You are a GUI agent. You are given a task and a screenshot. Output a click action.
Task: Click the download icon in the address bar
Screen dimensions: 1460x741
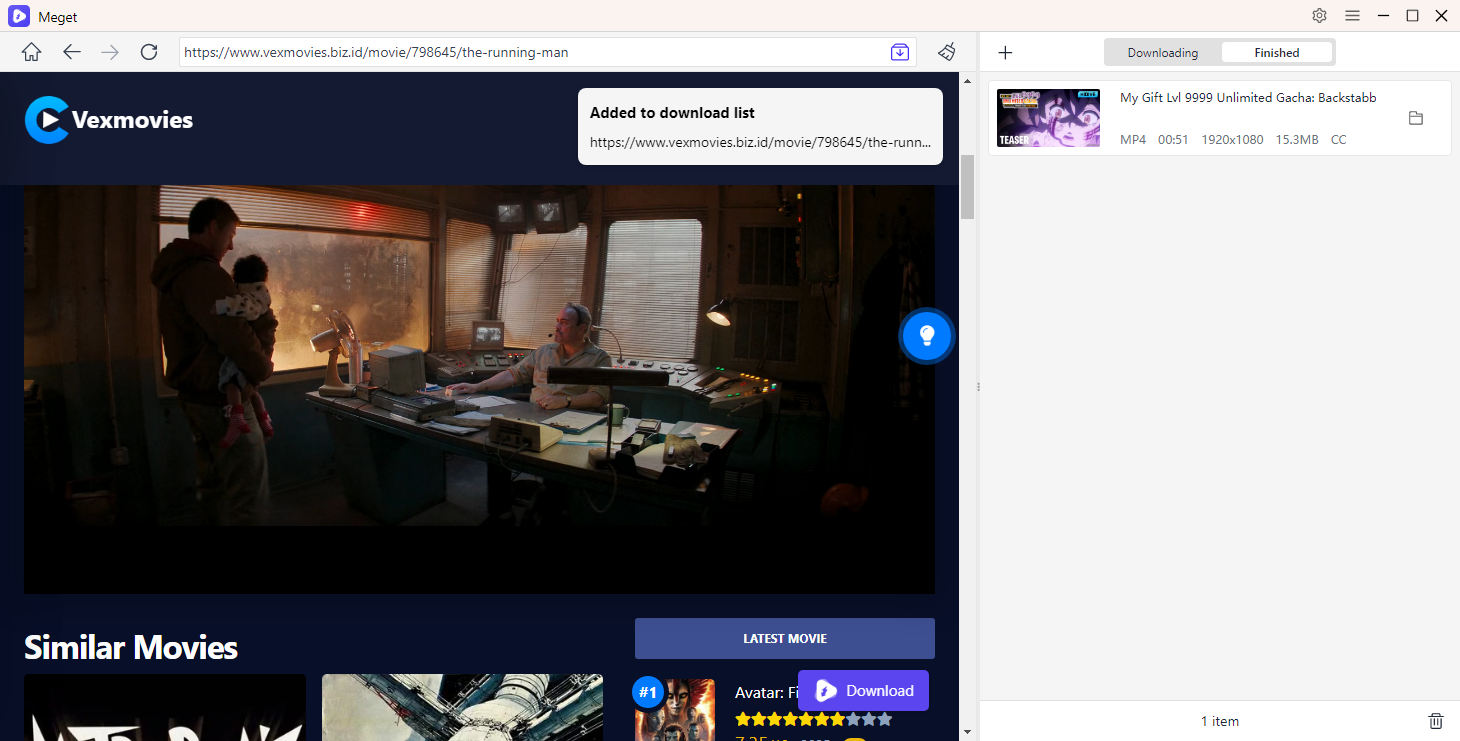[900, 52]
